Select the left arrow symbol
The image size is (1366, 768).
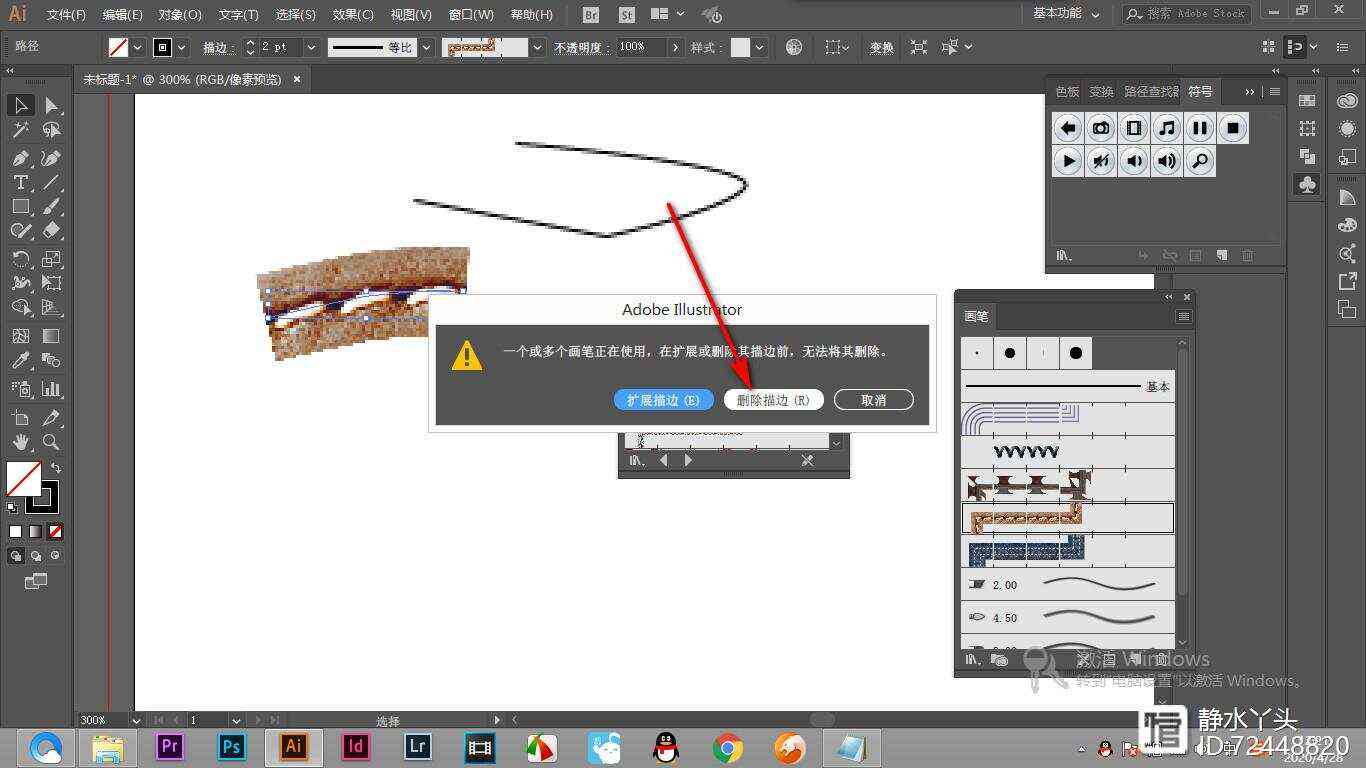point(1068,128)
